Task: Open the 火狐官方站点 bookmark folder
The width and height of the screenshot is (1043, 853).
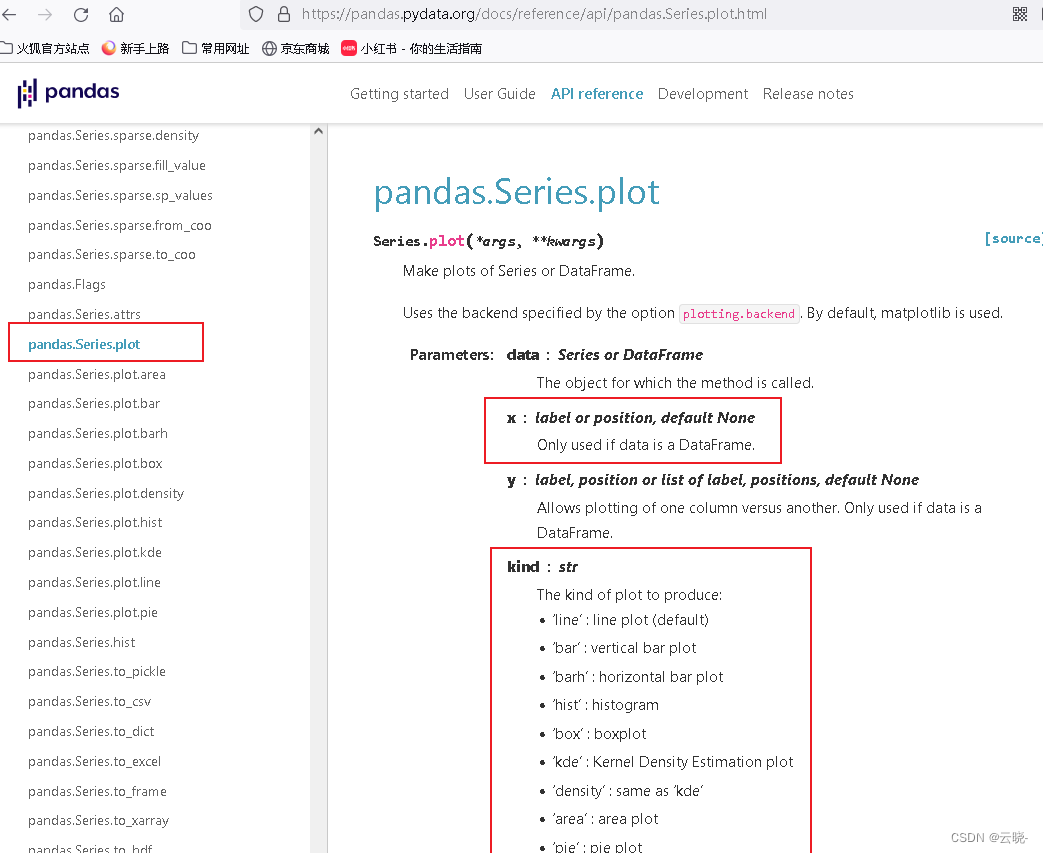Action: (x=45, y=48)
